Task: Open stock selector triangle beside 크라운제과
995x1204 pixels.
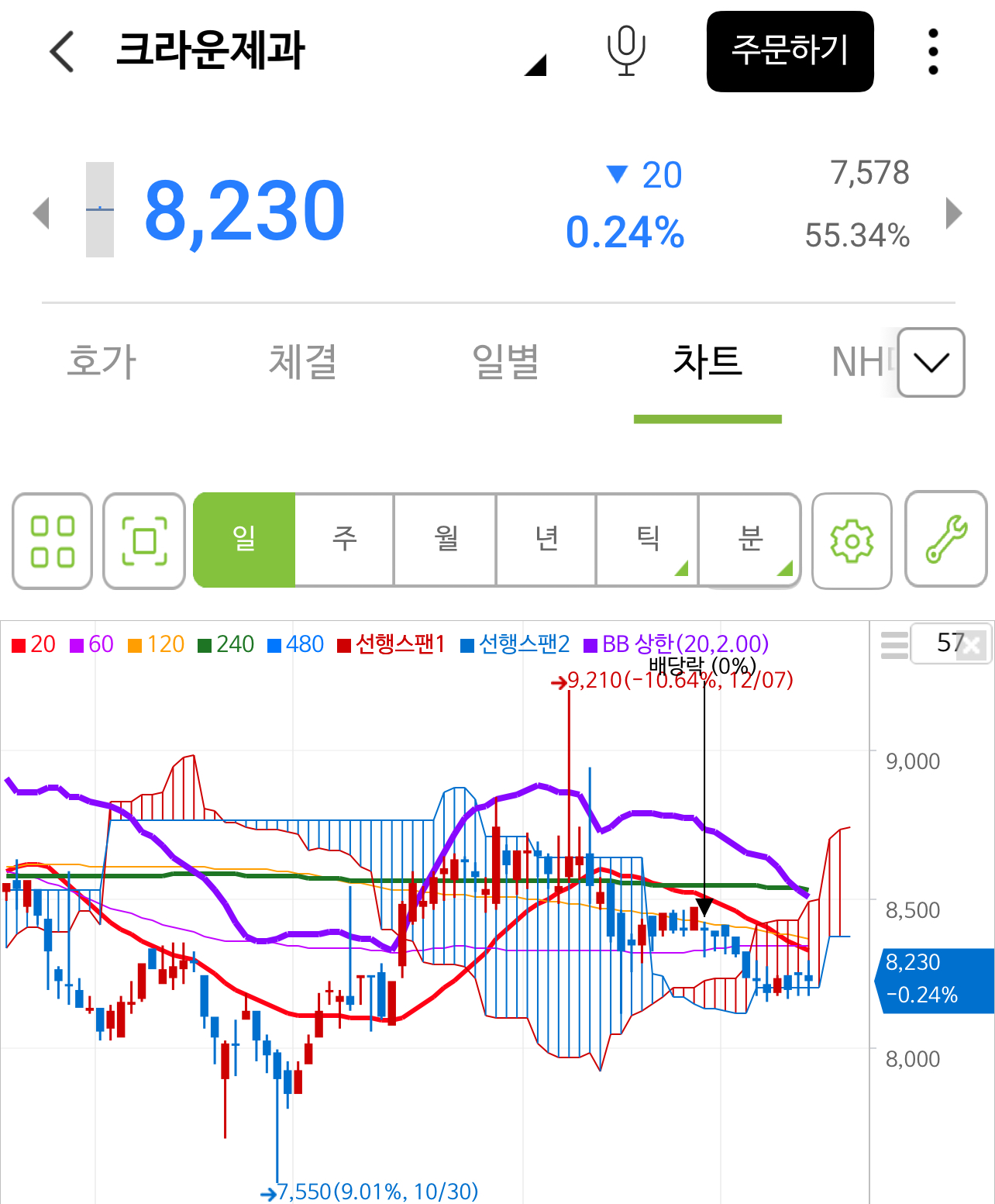Action: point(535,65)
